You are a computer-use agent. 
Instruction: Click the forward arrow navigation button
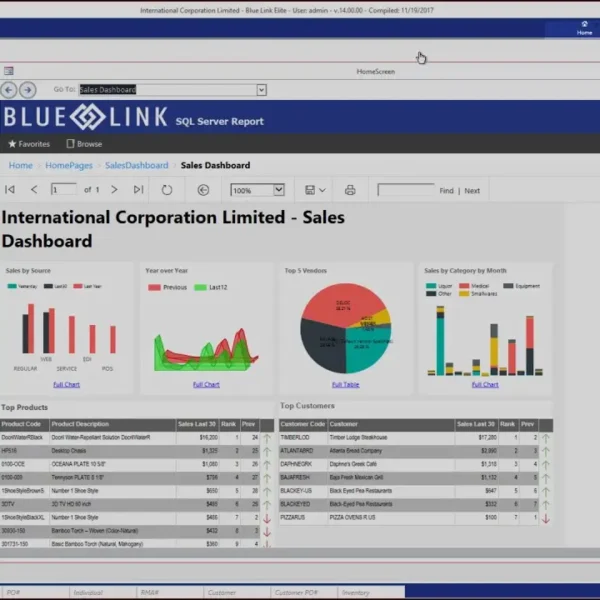point(27,90)
